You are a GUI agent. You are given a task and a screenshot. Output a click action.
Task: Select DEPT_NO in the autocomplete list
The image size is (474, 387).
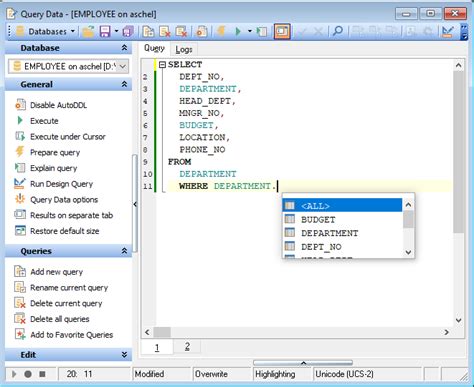[x=342, y=247]
